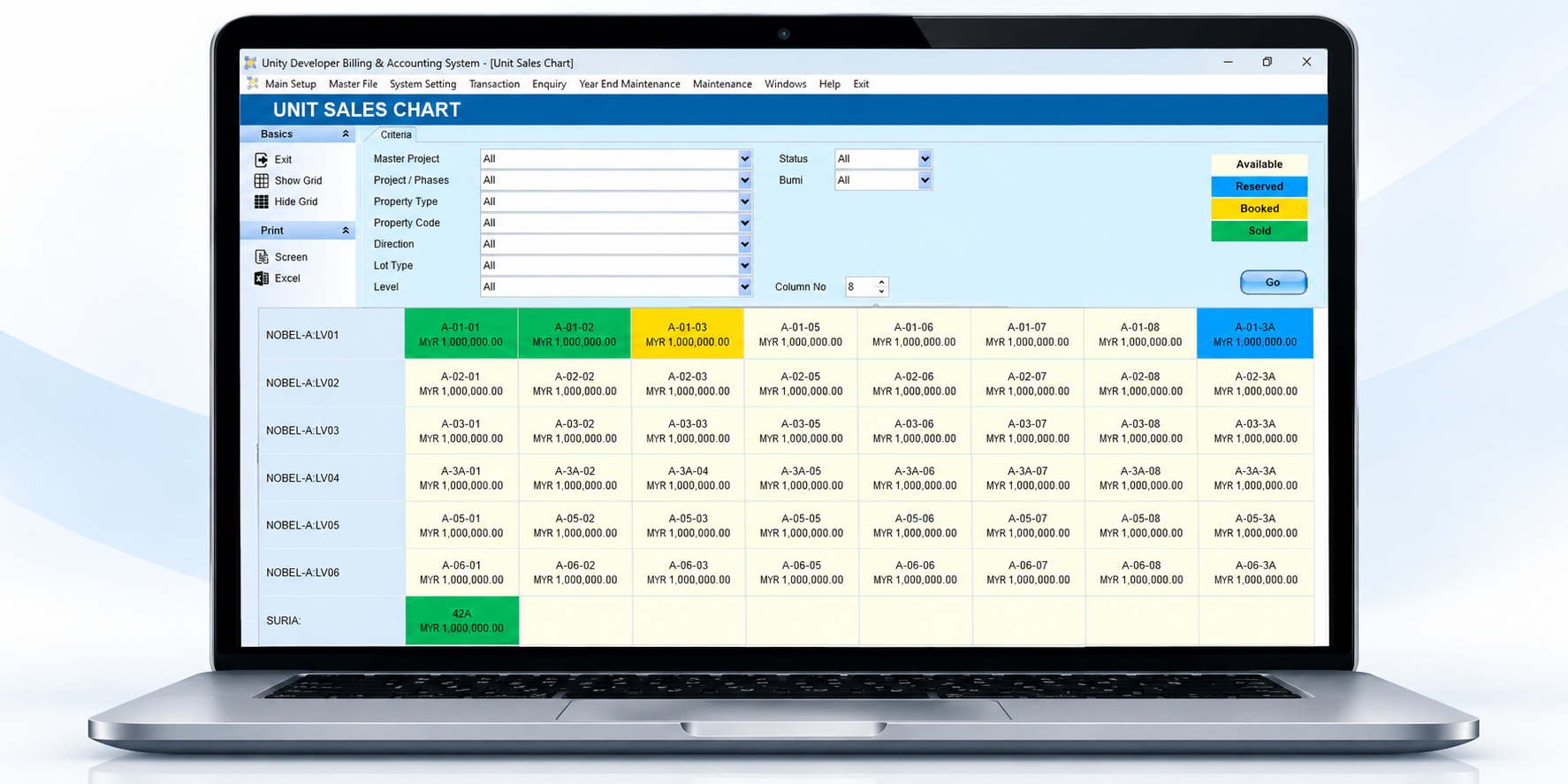
Task: Select unit 42A in SURIA row
Action: click(x=461, y=620)
